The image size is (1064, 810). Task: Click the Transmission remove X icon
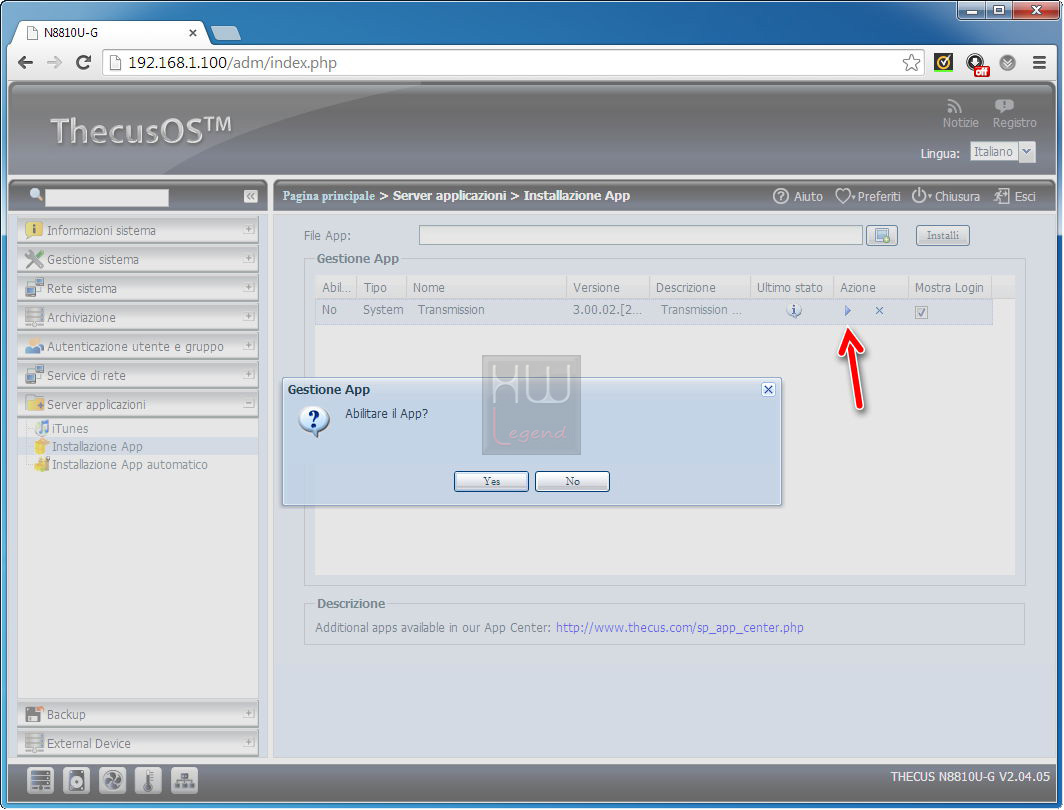[879, 311]
